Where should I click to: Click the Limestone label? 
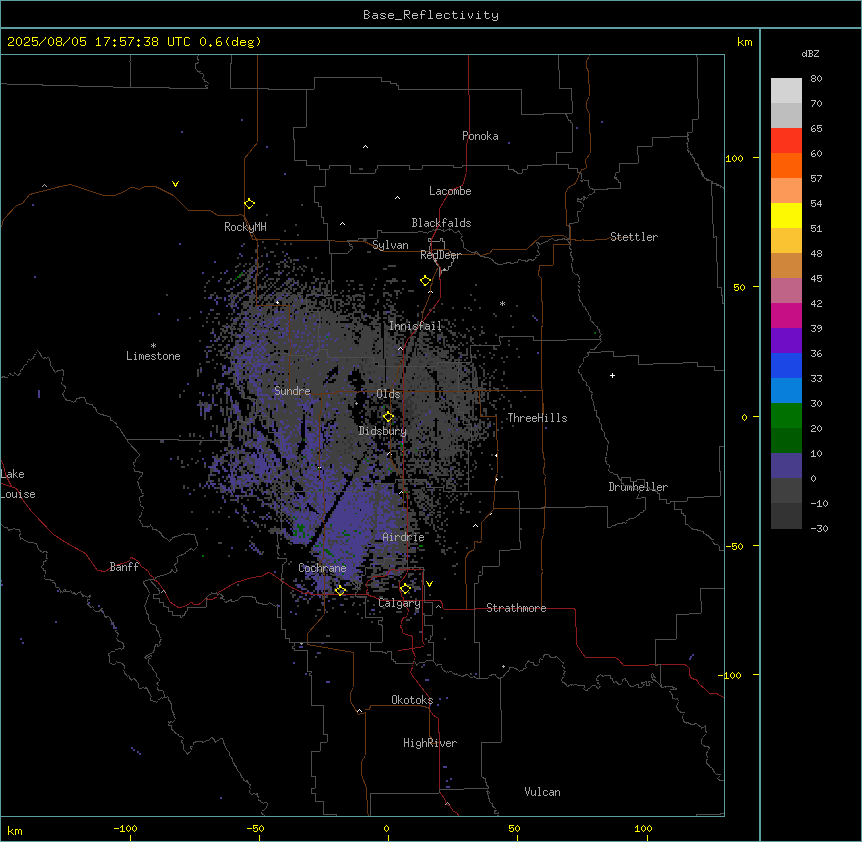click(153, 356)
